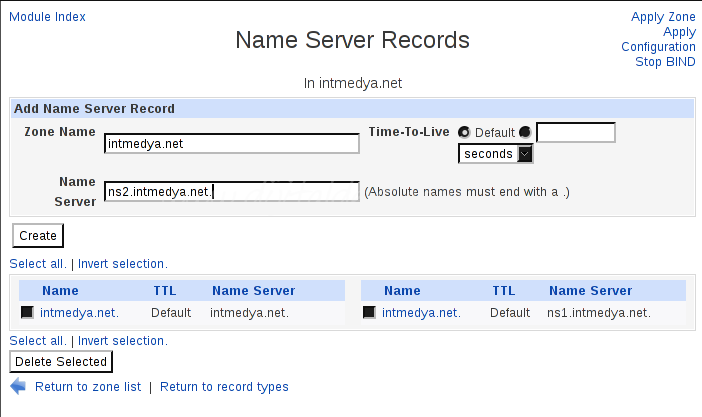Go to Return to record types

pyautogui.click(x=224, y=387)
